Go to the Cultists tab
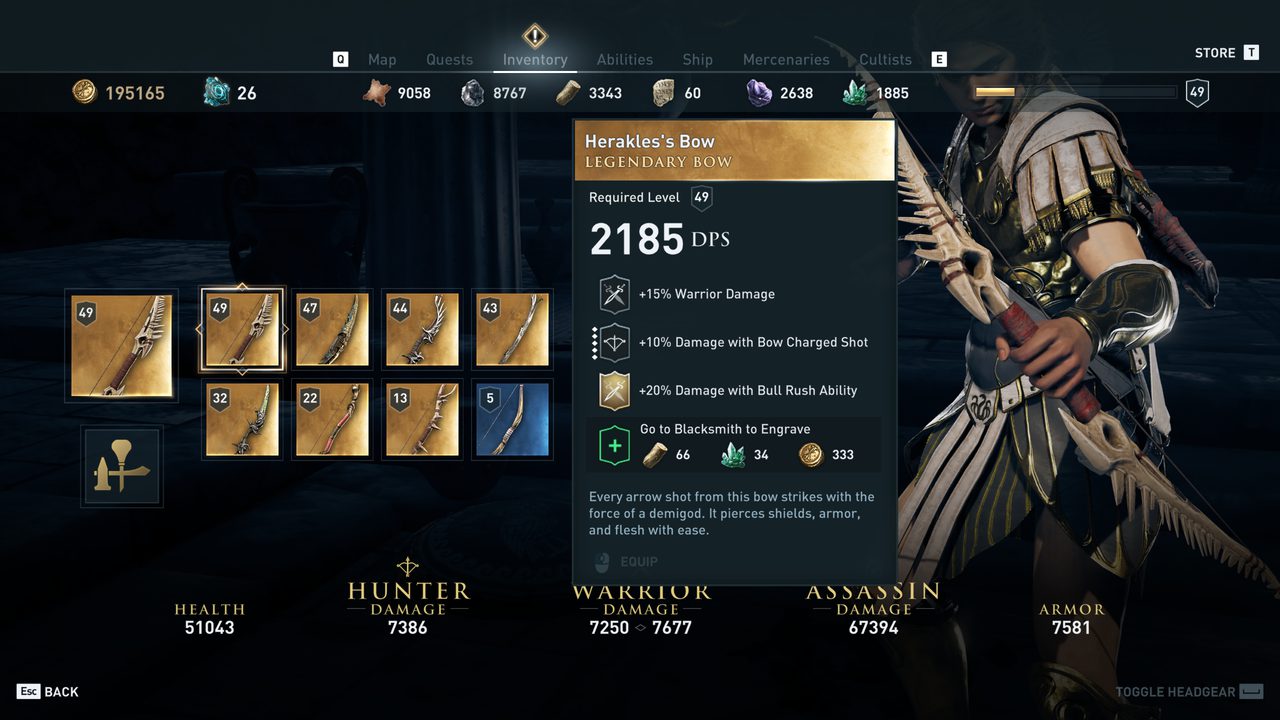 pyautogui.click(x=886, y=60)
